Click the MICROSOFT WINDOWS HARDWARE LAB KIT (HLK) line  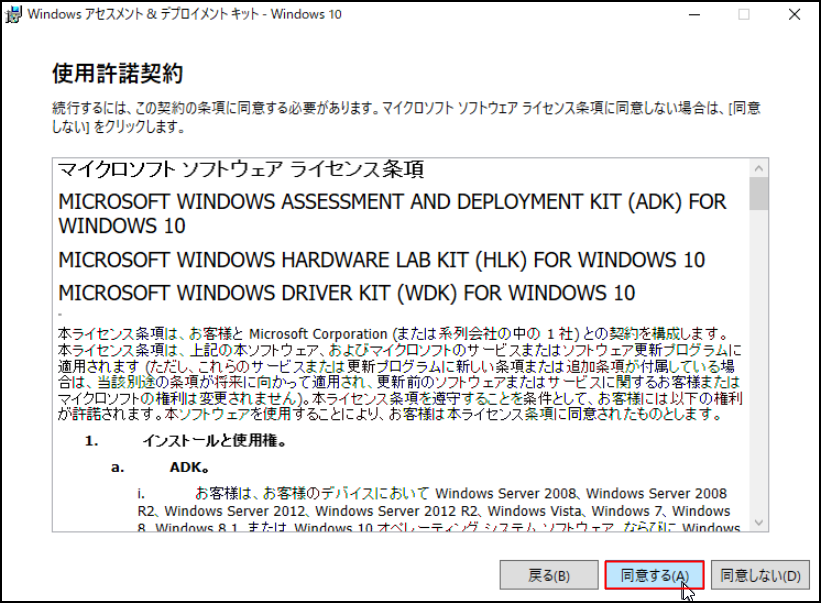click(382, 260)
